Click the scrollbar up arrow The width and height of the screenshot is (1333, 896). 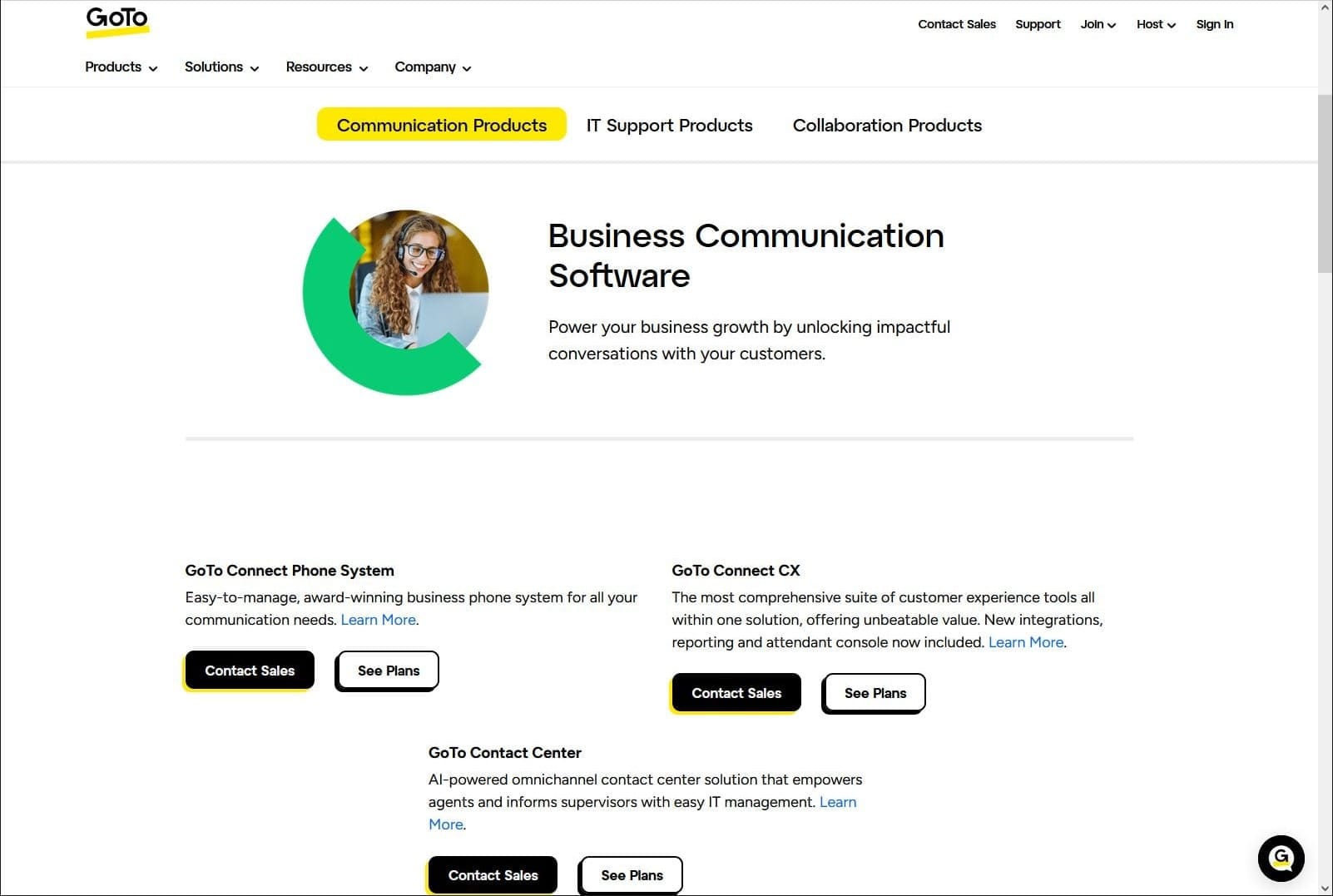(x=1325, y=7)
